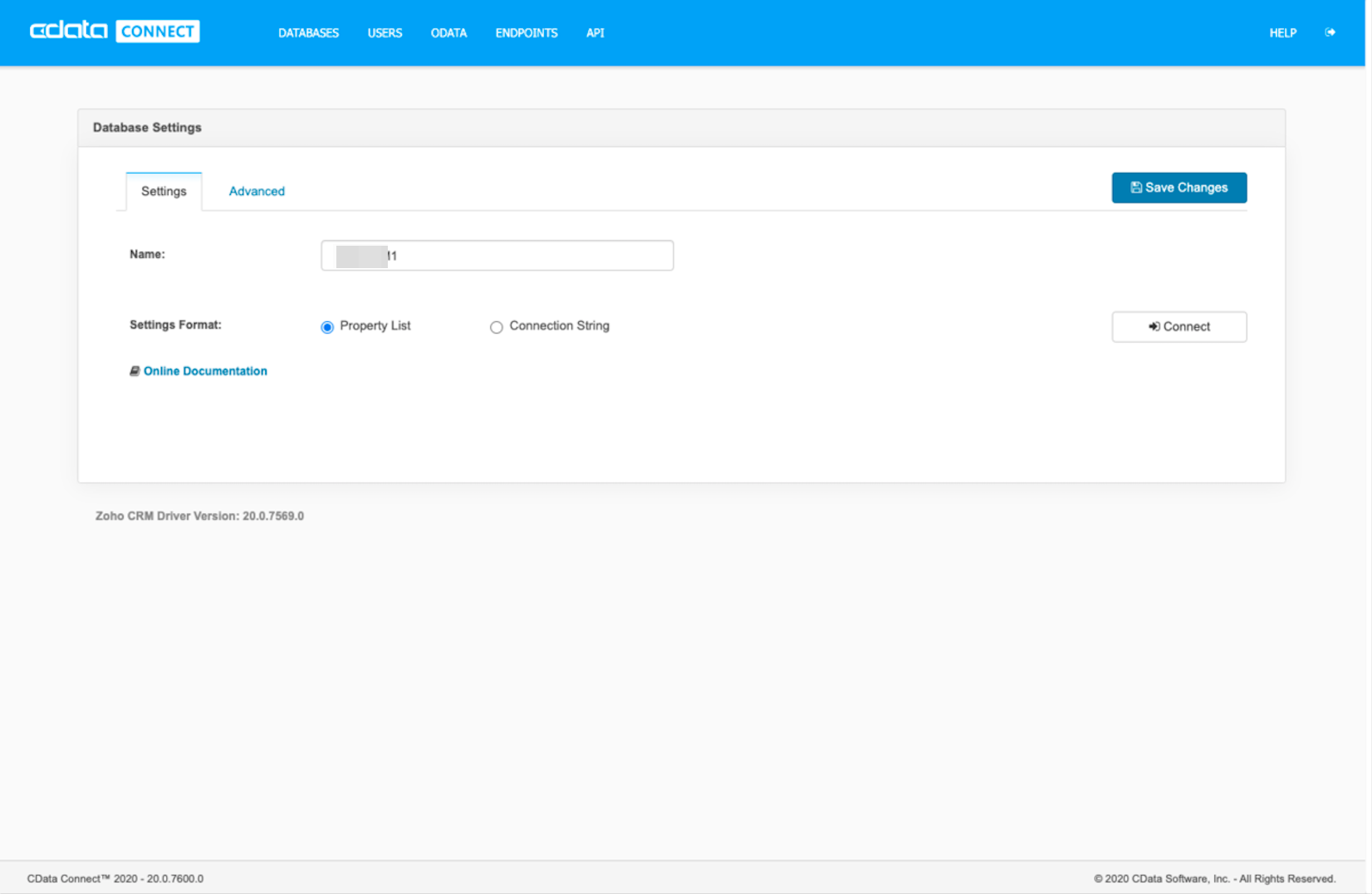Open the ENDPOINTS page
The height and width of the screenshot is (894, 1372).
(527, 33)
